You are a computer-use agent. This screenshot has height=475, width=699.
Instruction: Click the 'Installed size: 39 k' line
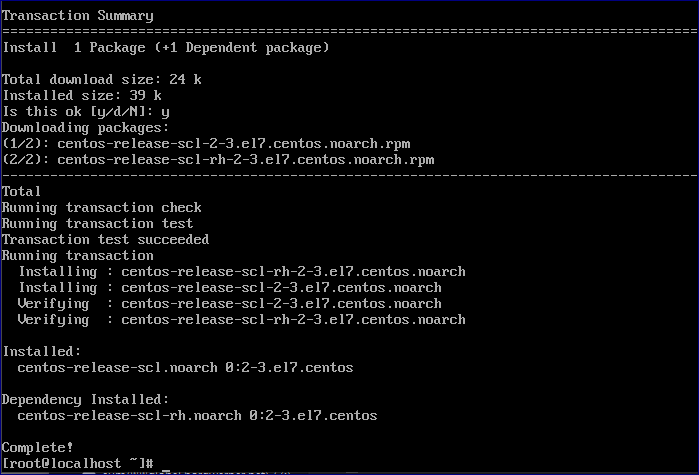[82, 96]
